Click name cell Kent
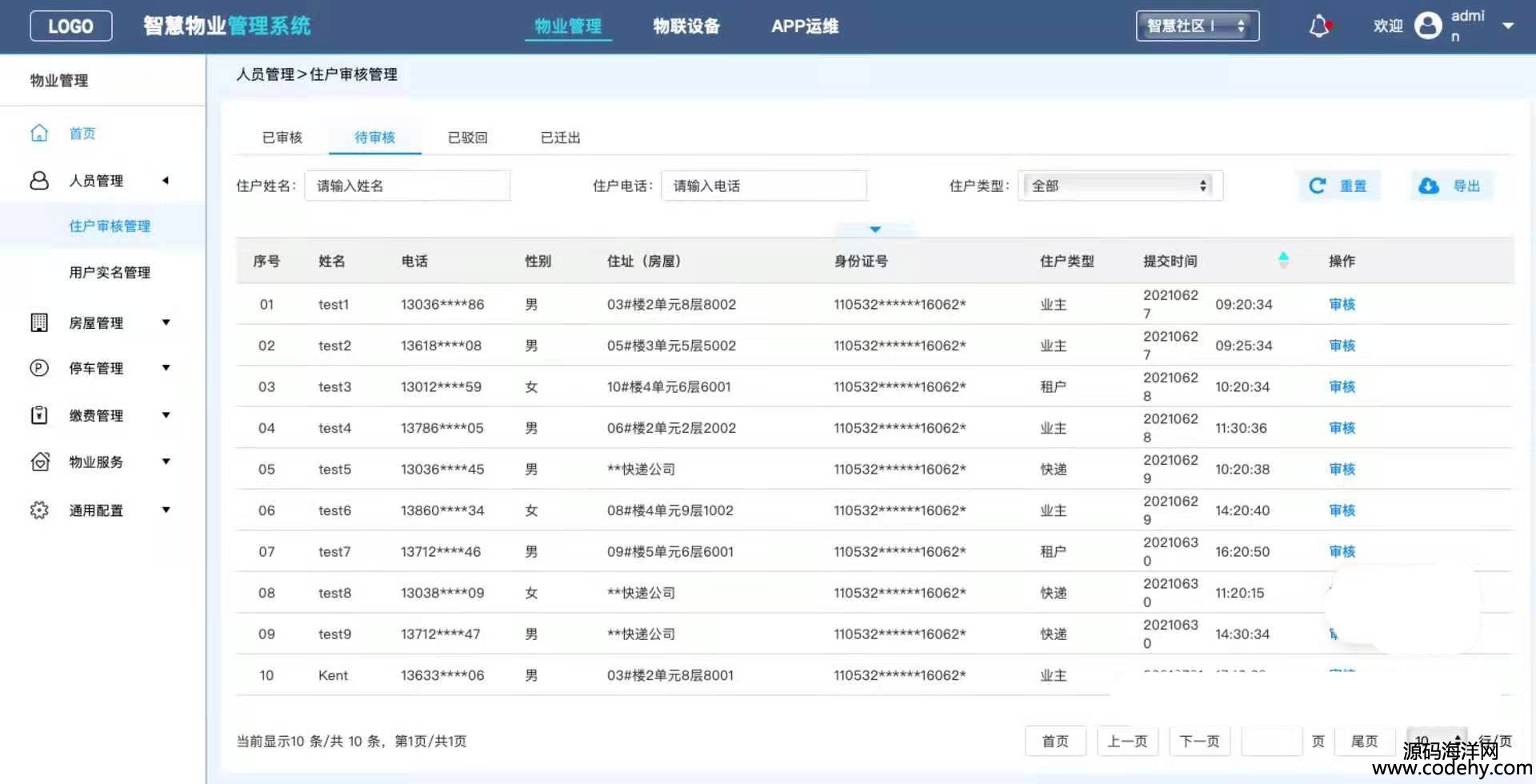Viewport: 1536px width, 784px height. (x=333, y=675)
